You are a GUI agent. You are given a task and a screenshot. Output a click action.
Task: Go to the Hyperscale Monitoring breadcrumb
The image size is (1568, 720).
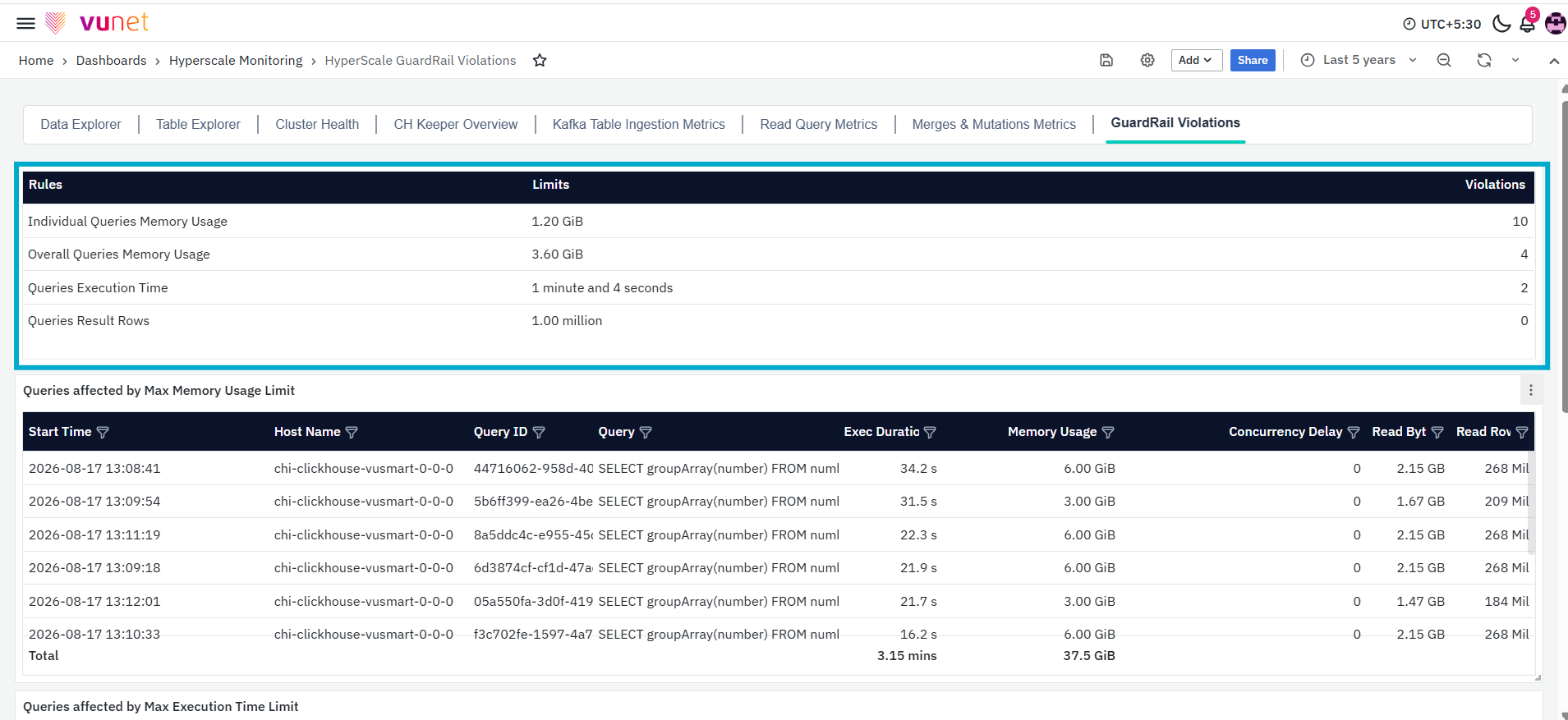click(236, 61)
